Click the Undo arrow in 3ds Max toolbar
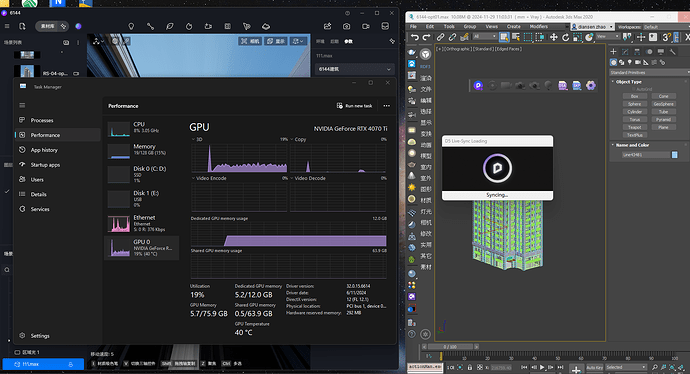Viewport: 690px width, 374px height. pyautogui.click(x=415, y=37)
